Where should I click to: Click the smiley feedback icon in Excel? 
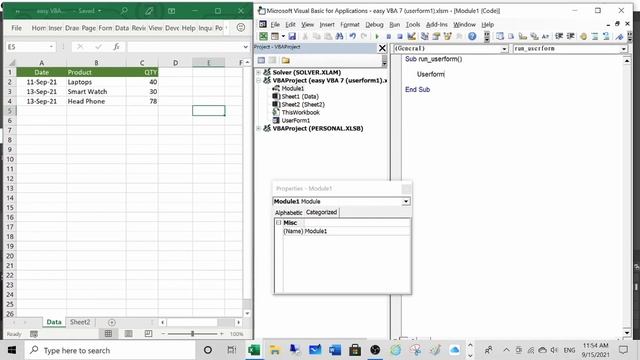click(241, 27)
